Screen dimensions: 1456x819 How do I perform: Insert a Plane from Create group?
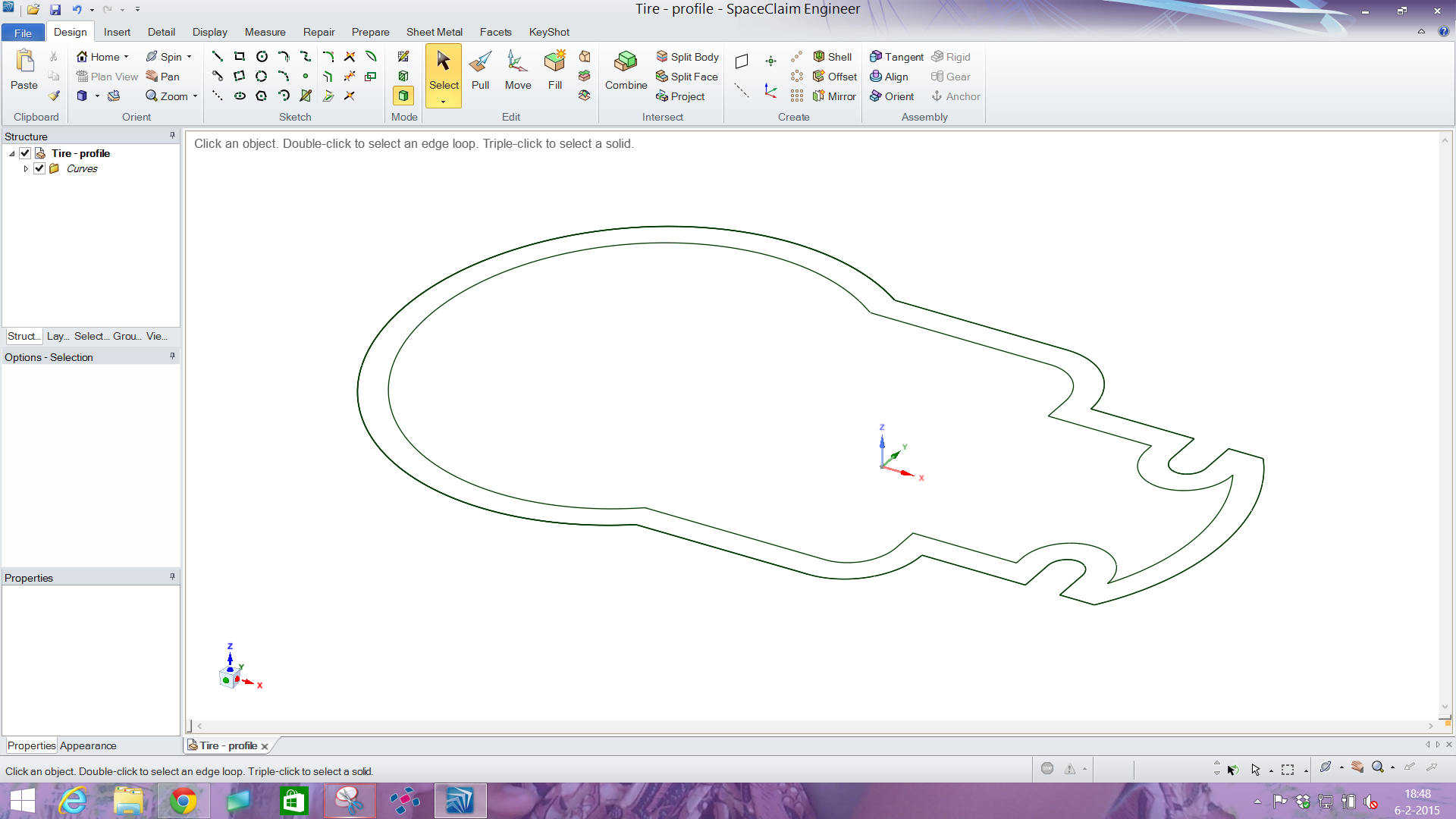pos(742,61)
